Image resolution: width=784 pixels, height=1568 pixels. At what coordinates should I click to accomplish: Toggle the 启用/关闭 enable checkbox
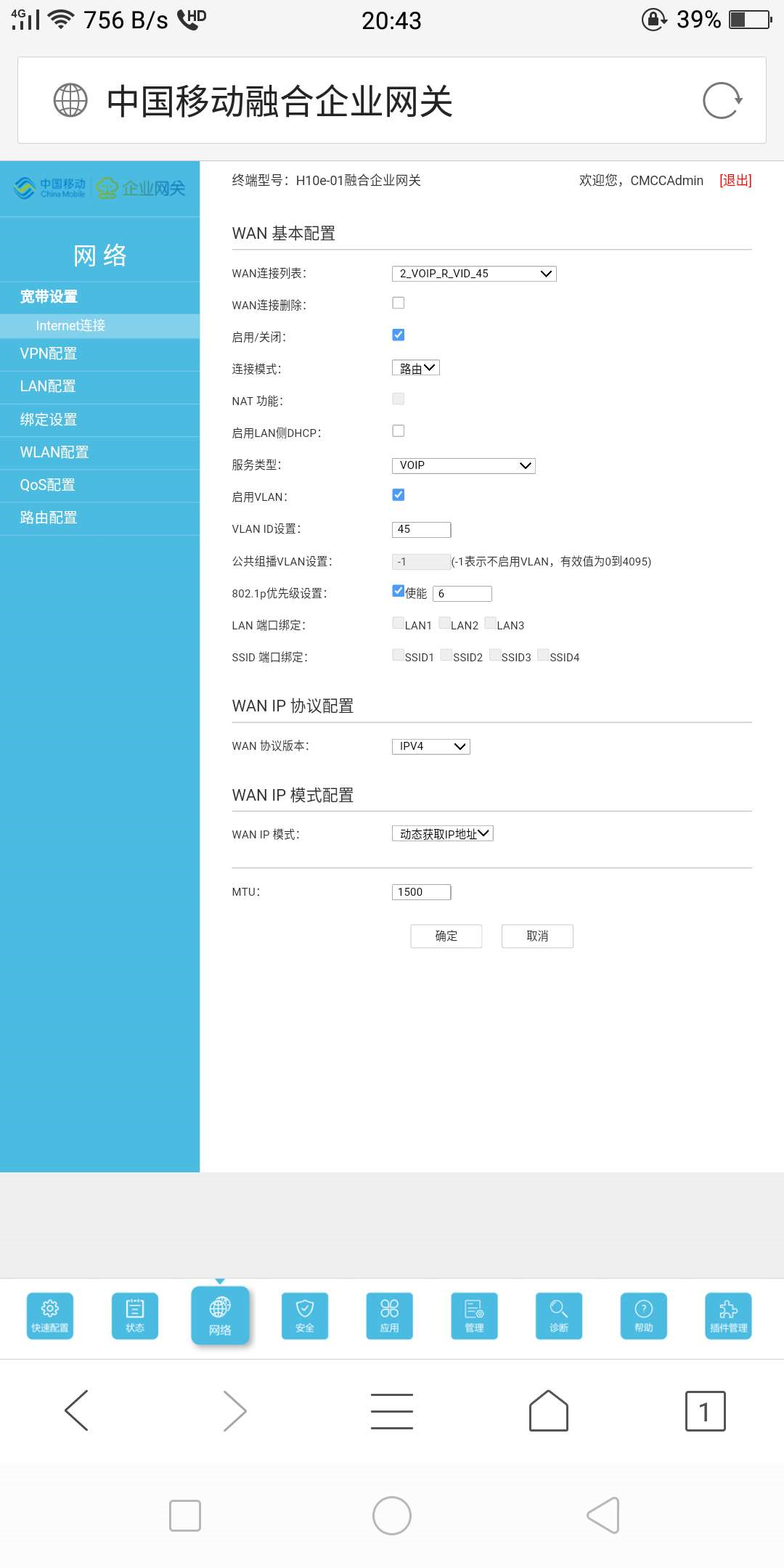pyautogui.click(x=399, y=335)
